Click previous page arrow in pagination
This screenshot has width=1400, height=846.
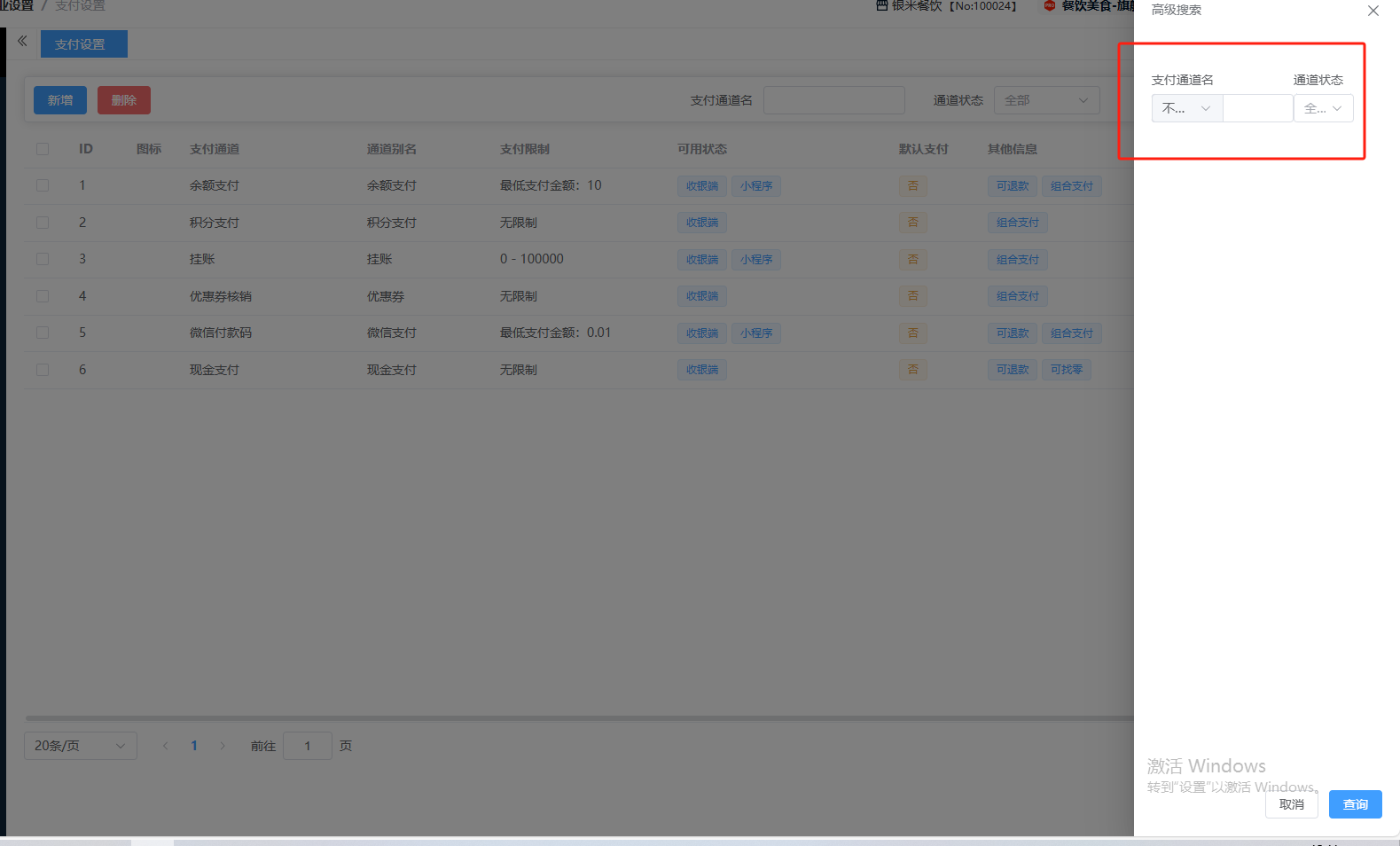click(x=165, y=746)
